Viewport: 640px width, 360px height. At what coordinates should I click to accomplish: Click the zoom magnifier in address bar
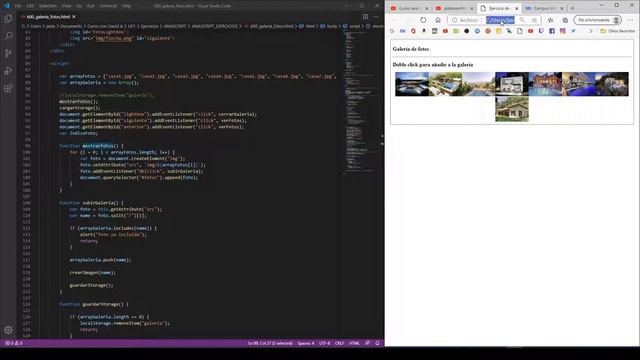pyautogui.click(x=522, y=20)
